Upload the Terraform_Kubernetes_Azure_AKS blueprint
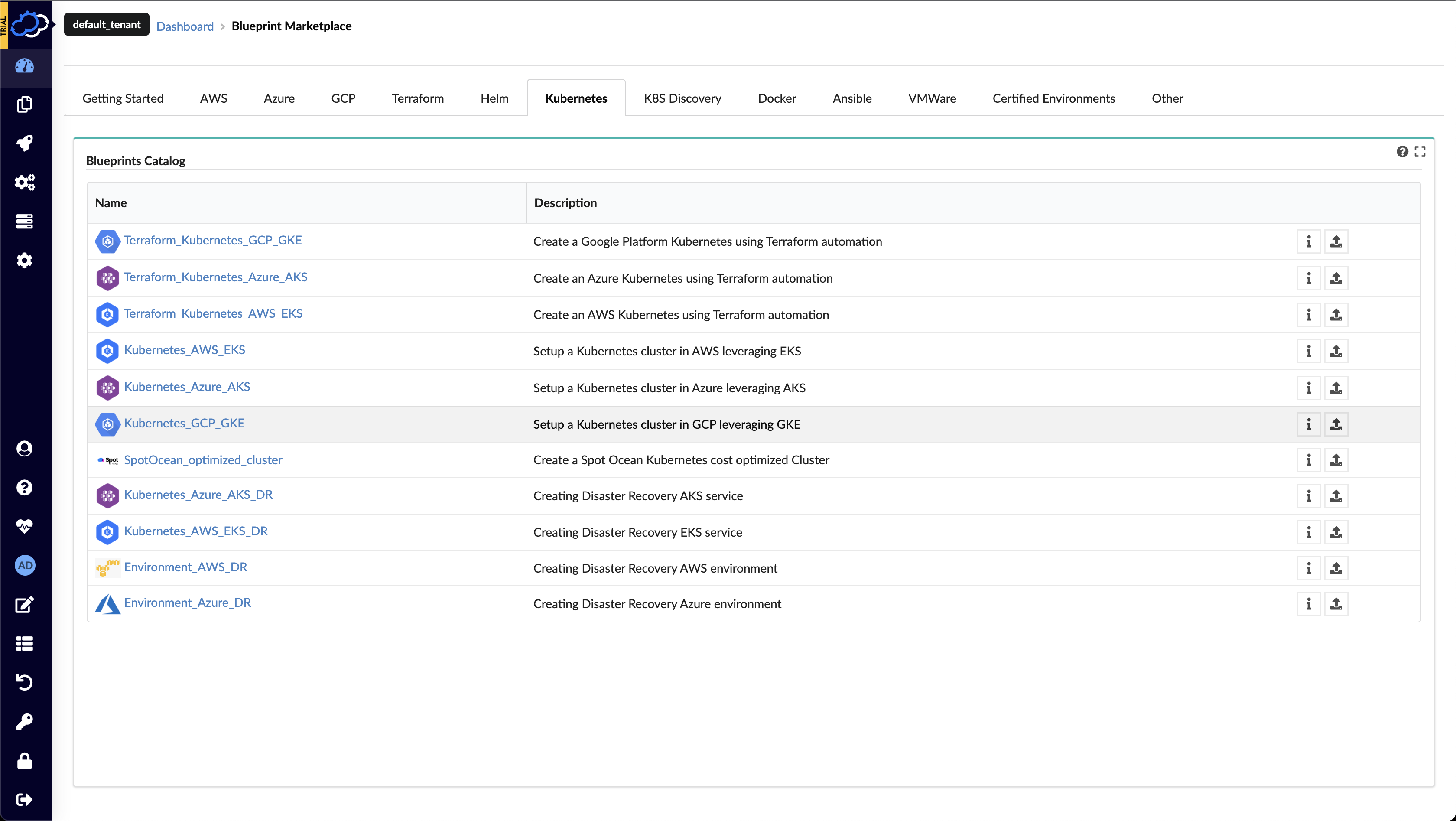 click(x=1336, y=278)
